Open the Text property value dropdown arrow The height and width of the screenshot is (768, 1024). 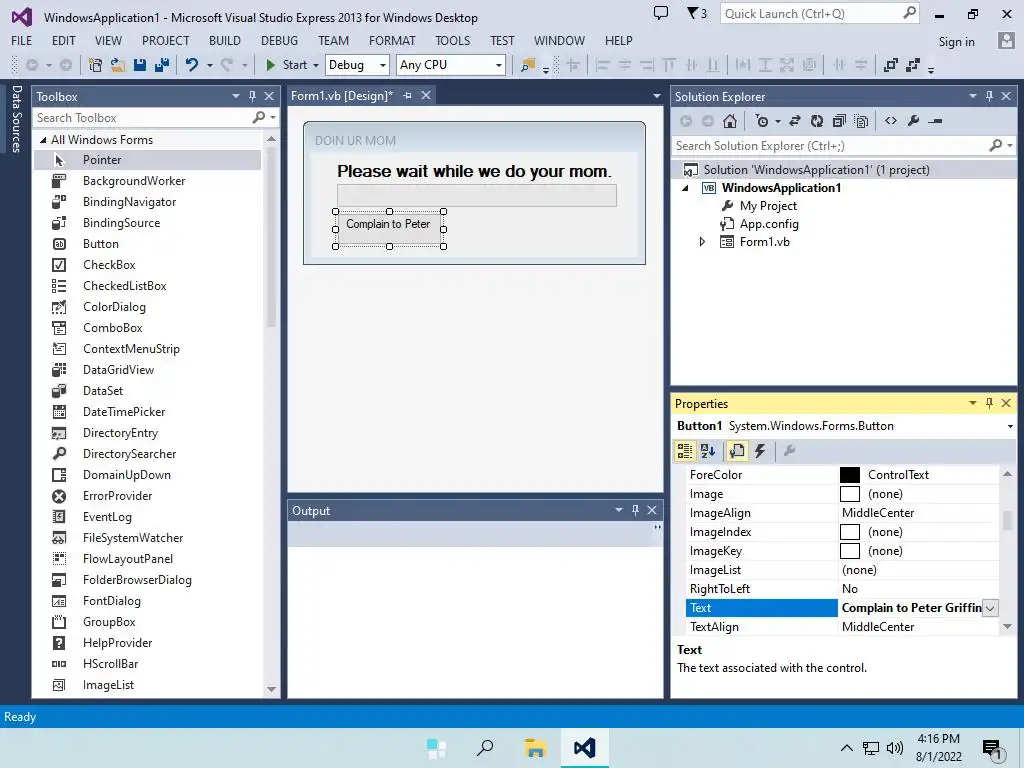[990, 608]
